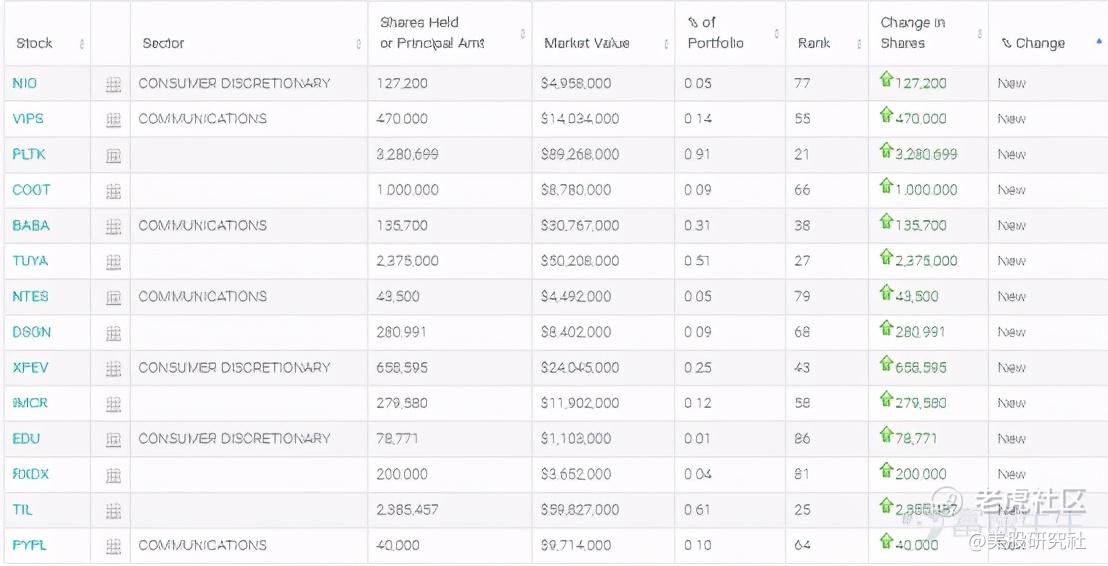
Task: Click the table icon beside VIPS
Action: coord(113,119)
